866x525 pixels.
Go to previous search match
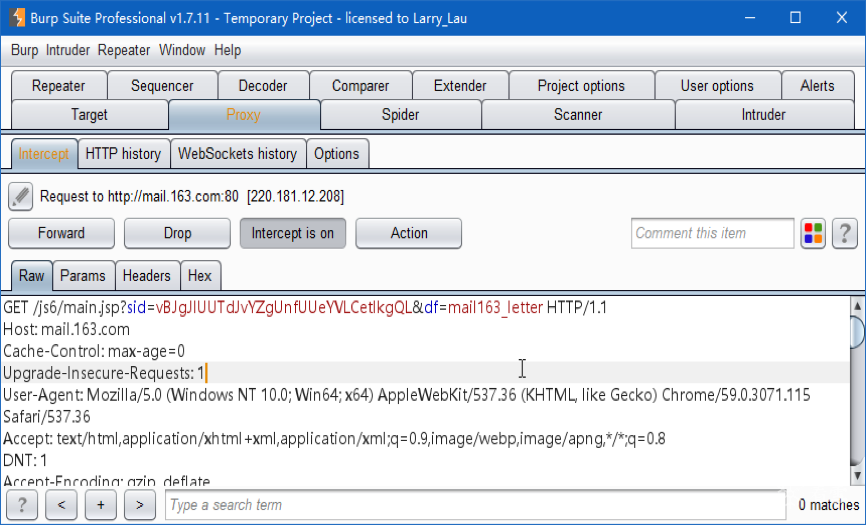pos(61,505)
